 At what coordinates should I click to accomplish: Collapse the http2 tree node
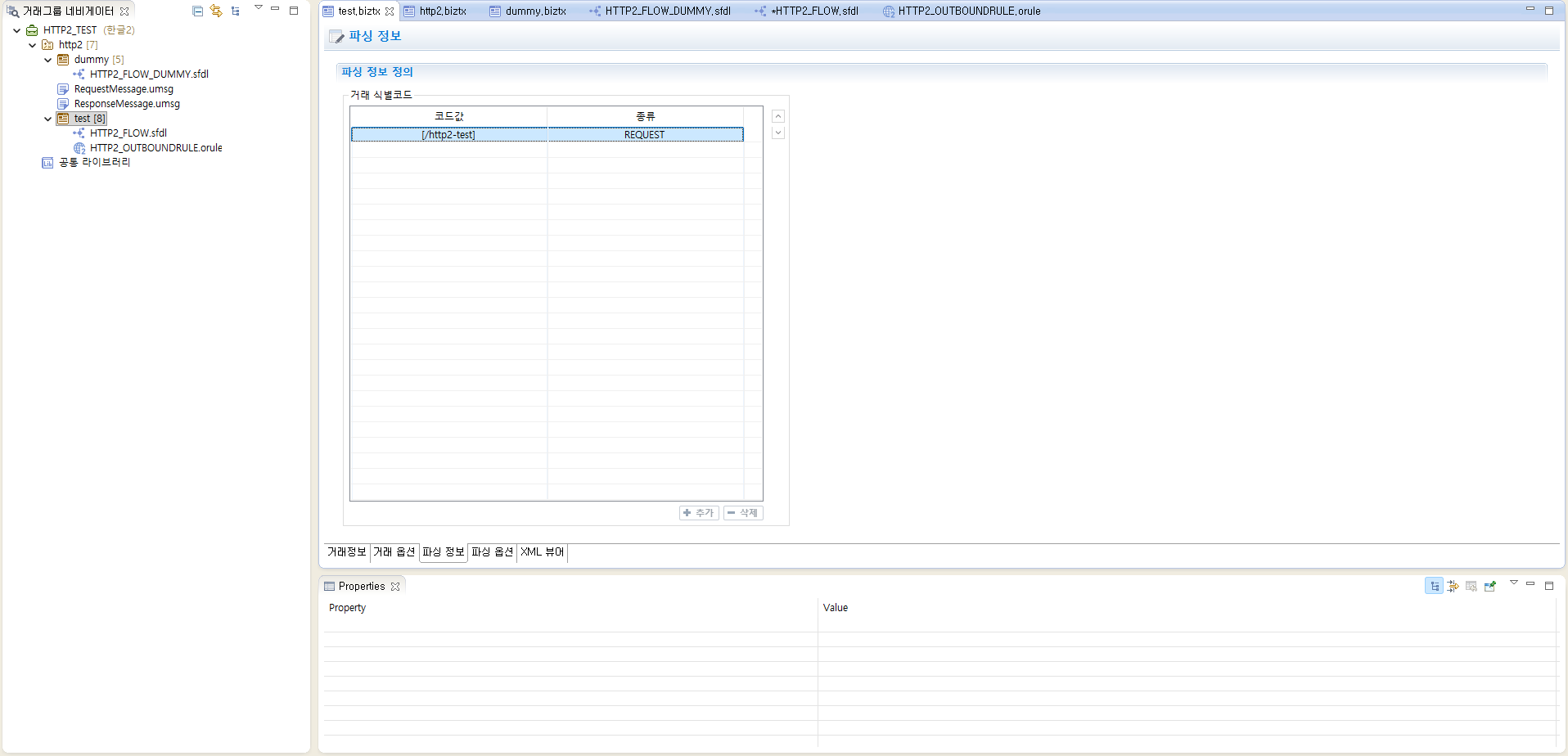coord(33,44)
